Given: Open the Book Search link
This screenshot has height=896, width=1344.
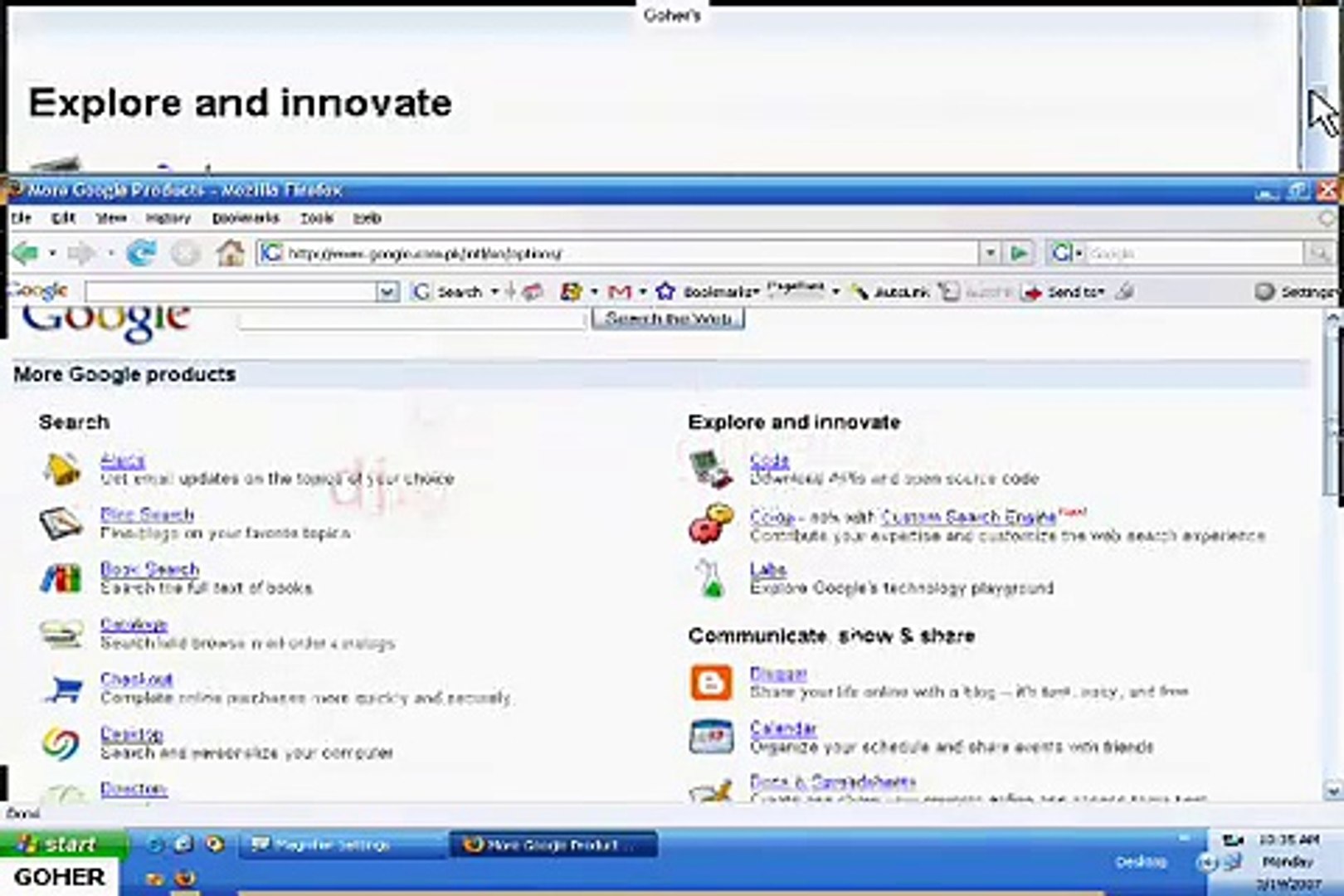Looking at the screenshot, I should [149, 569].
